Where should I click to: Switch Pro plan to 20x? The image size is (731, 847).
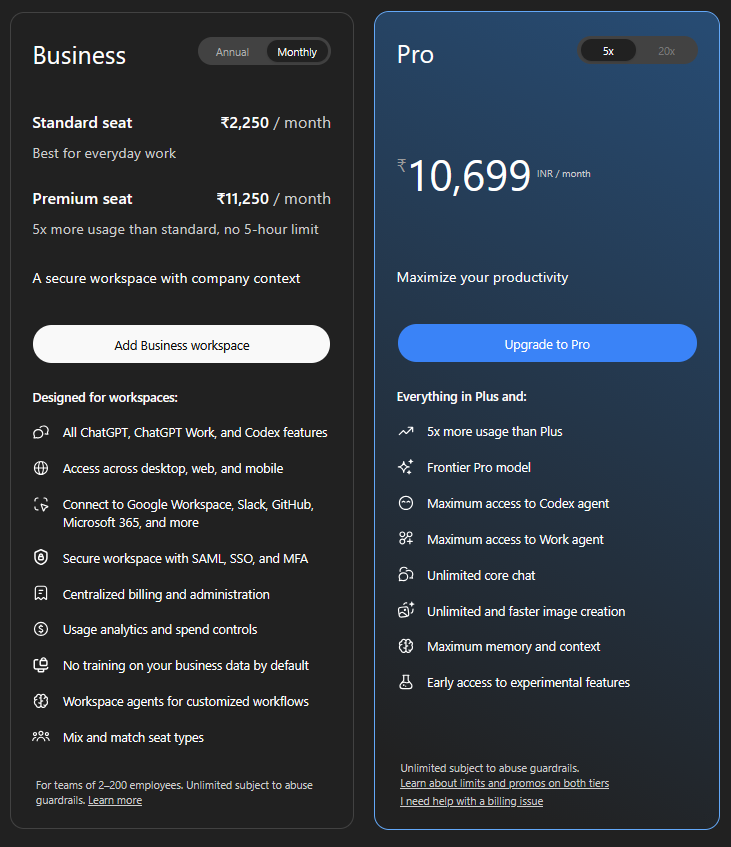point(666,51)
